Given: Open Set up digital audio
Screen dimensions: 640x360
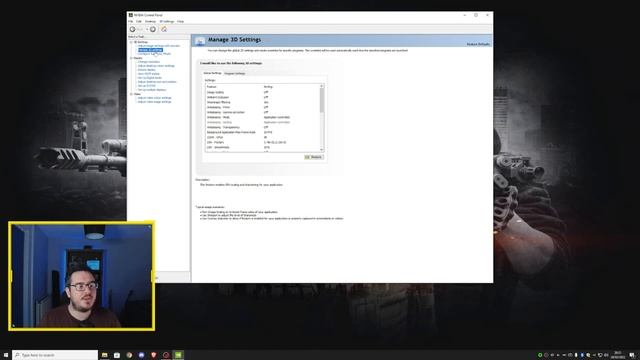Looking at the screenshot, I should (150, 78).
